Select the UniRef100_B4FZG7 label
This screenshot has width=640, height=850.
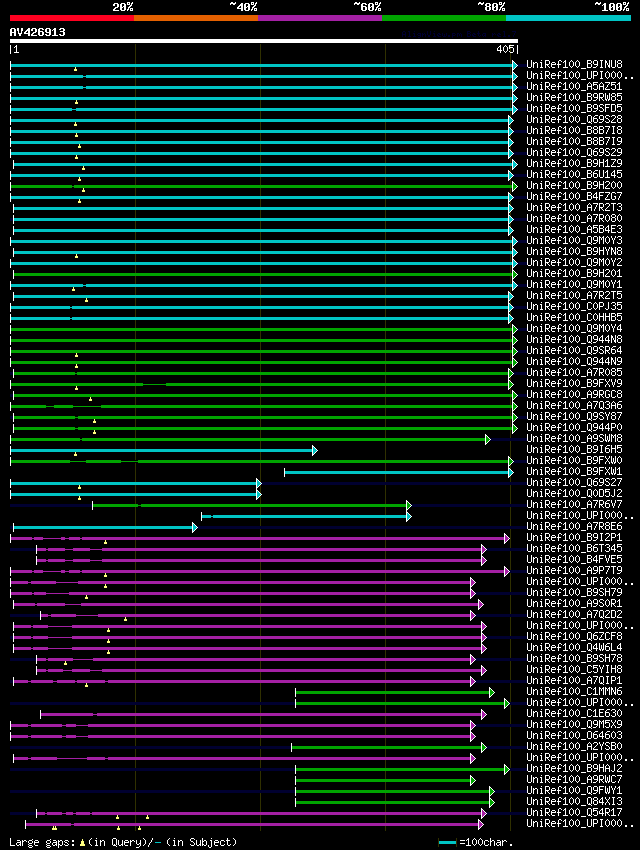pyautogui.click(x=574, y=196)
